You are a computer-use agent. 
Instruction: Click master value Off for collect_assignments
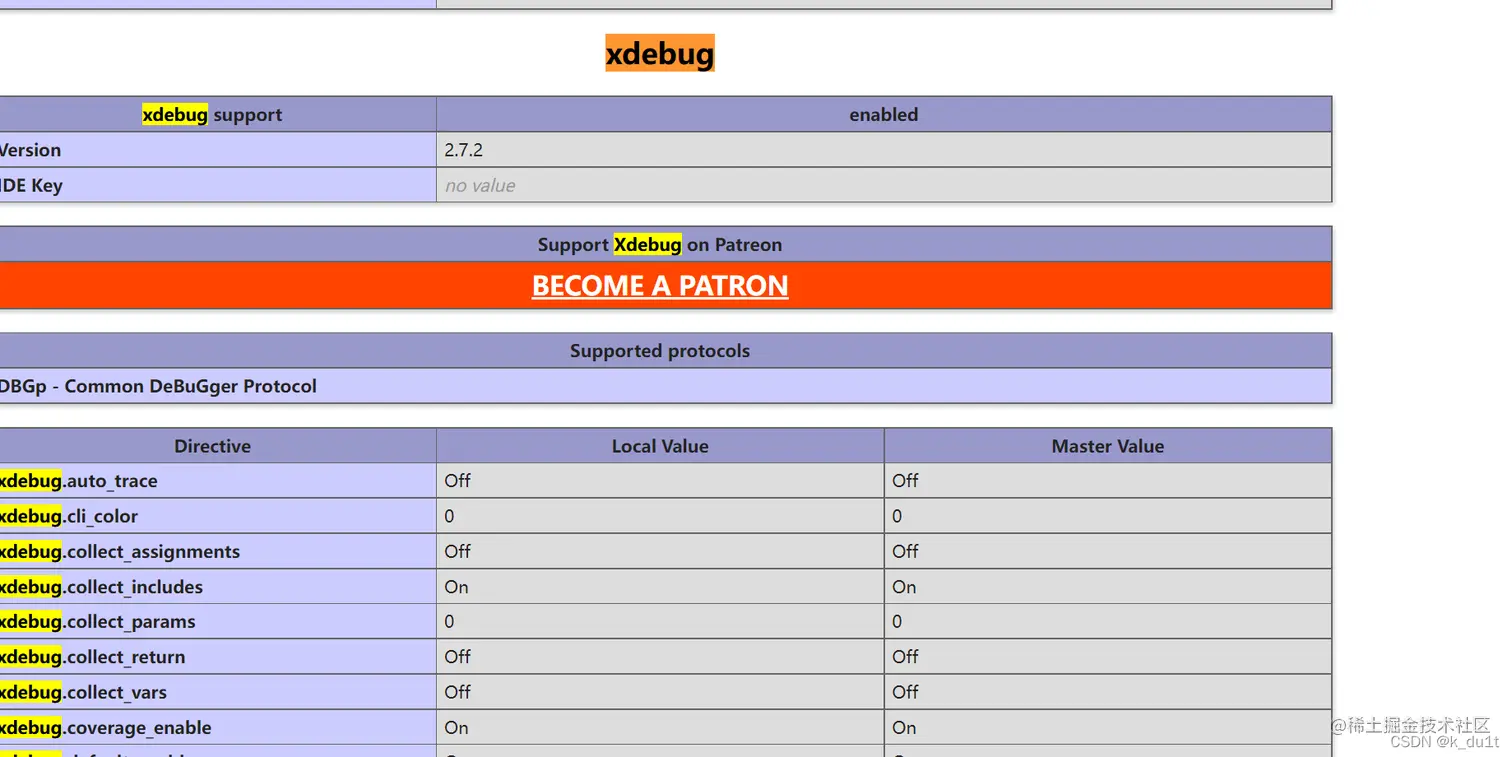click(x=1108, y=551)
